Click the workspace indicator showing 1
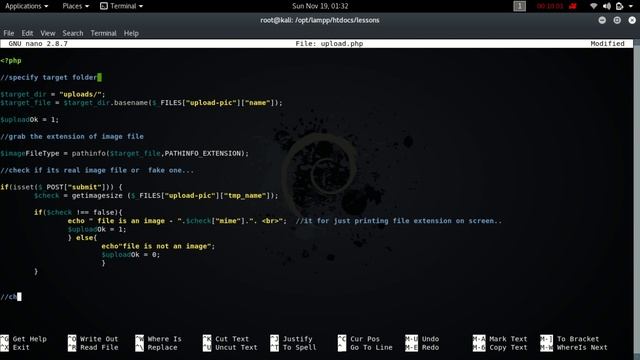The image size is (640, 360). coord(519,6)
